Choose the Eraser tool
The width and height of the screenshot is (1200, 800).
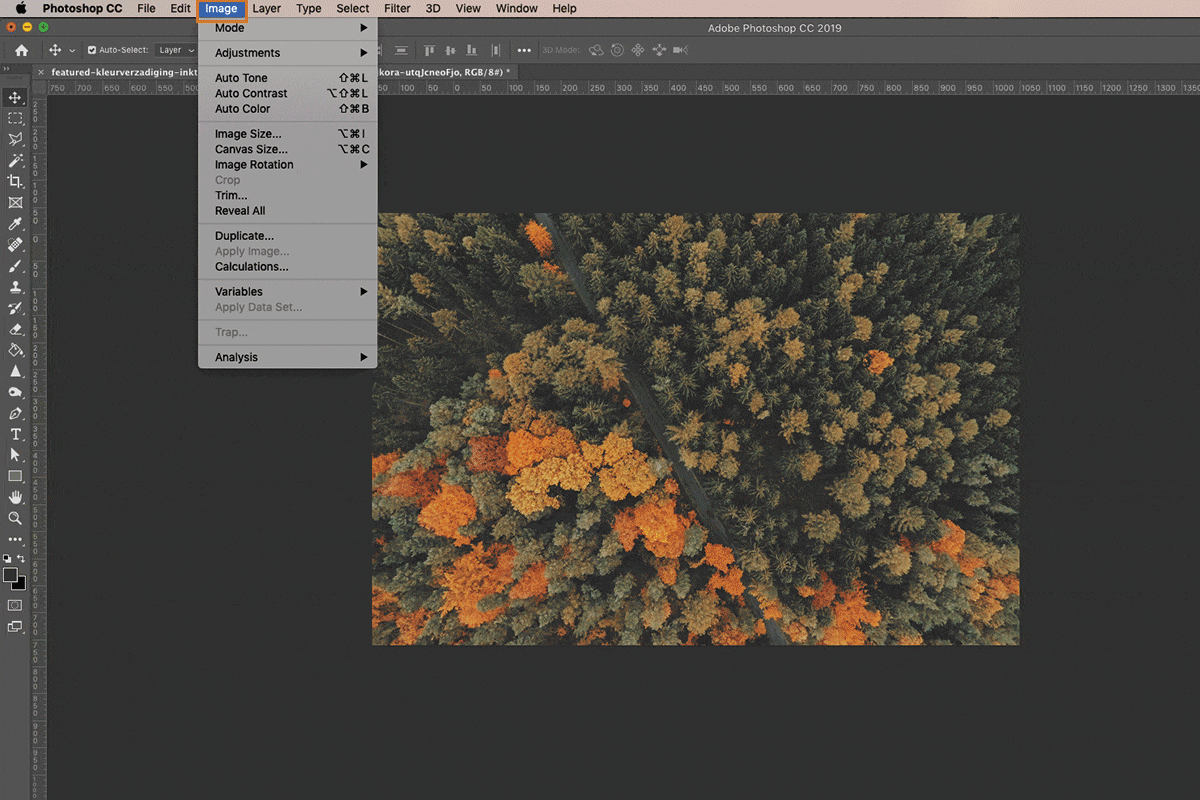[x=15, y=329]
